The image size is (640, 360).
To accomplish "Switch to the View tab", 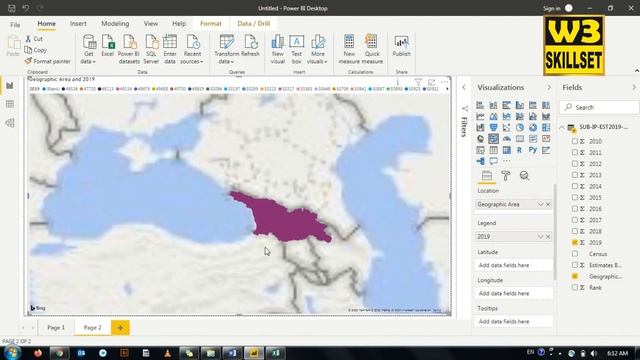I will coord(151,24).
